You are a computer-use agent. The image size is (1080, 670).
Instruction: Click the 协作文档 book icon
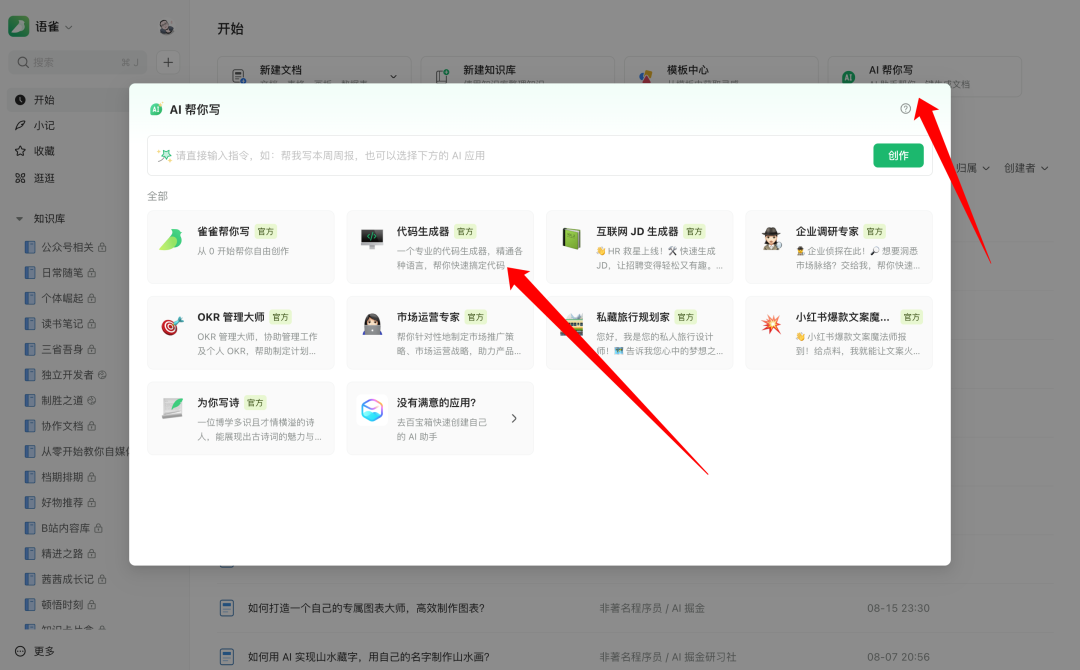30,426
